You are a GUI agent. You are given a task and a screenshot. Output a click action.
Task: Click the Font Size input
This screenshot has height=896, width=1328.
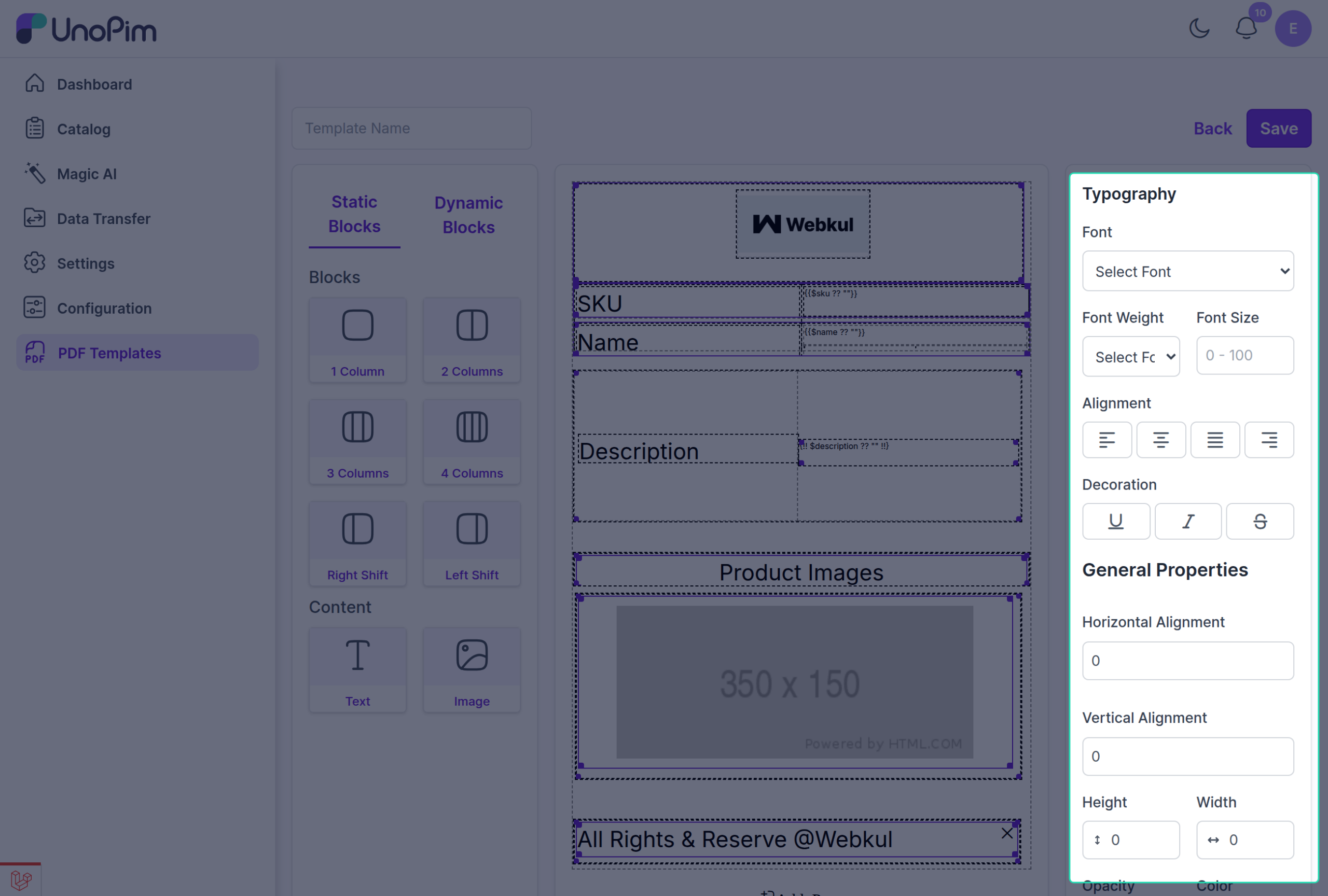click(x=1244, y=355)
